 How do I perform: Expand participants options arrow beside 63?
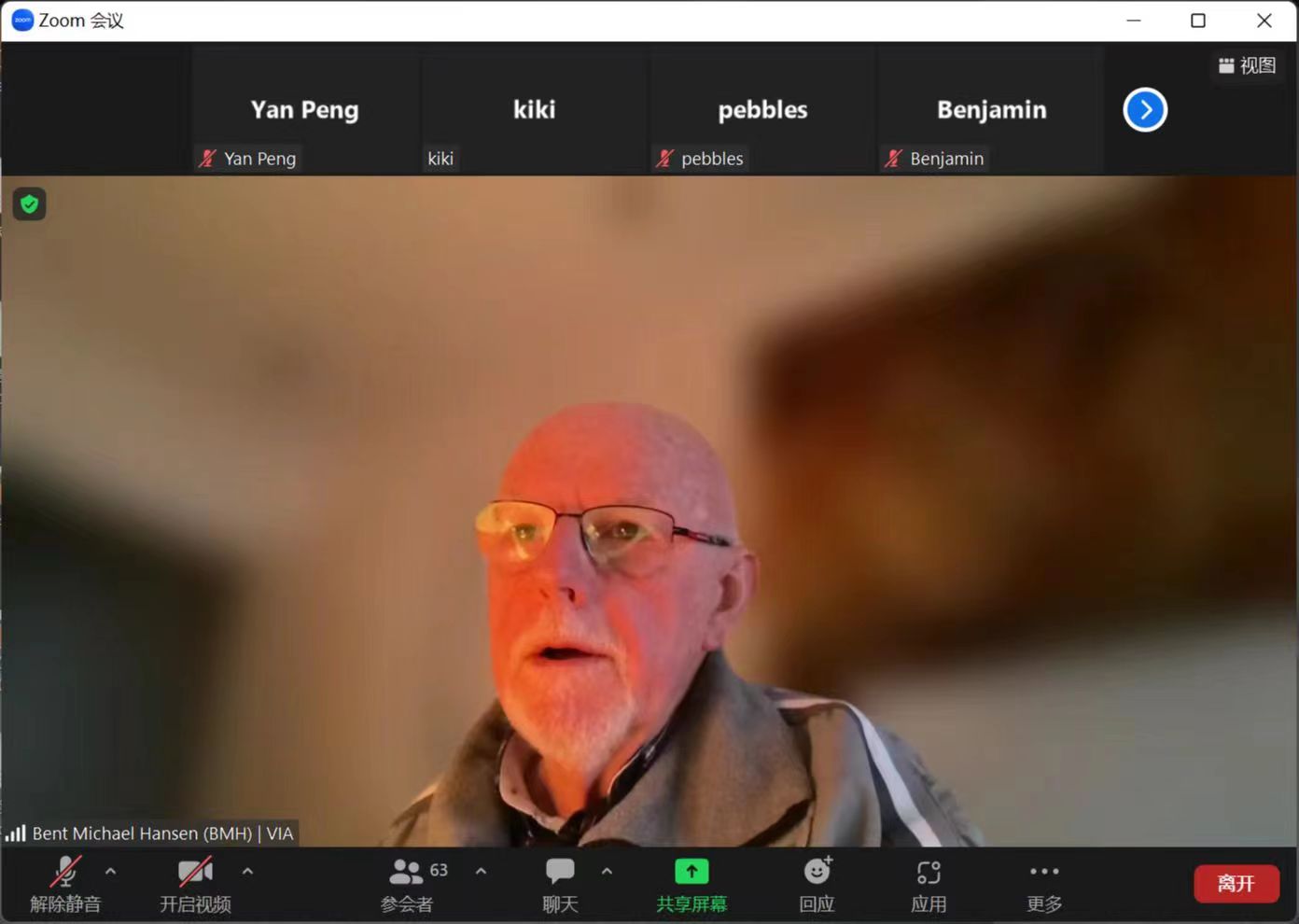[x=481, y=871]
